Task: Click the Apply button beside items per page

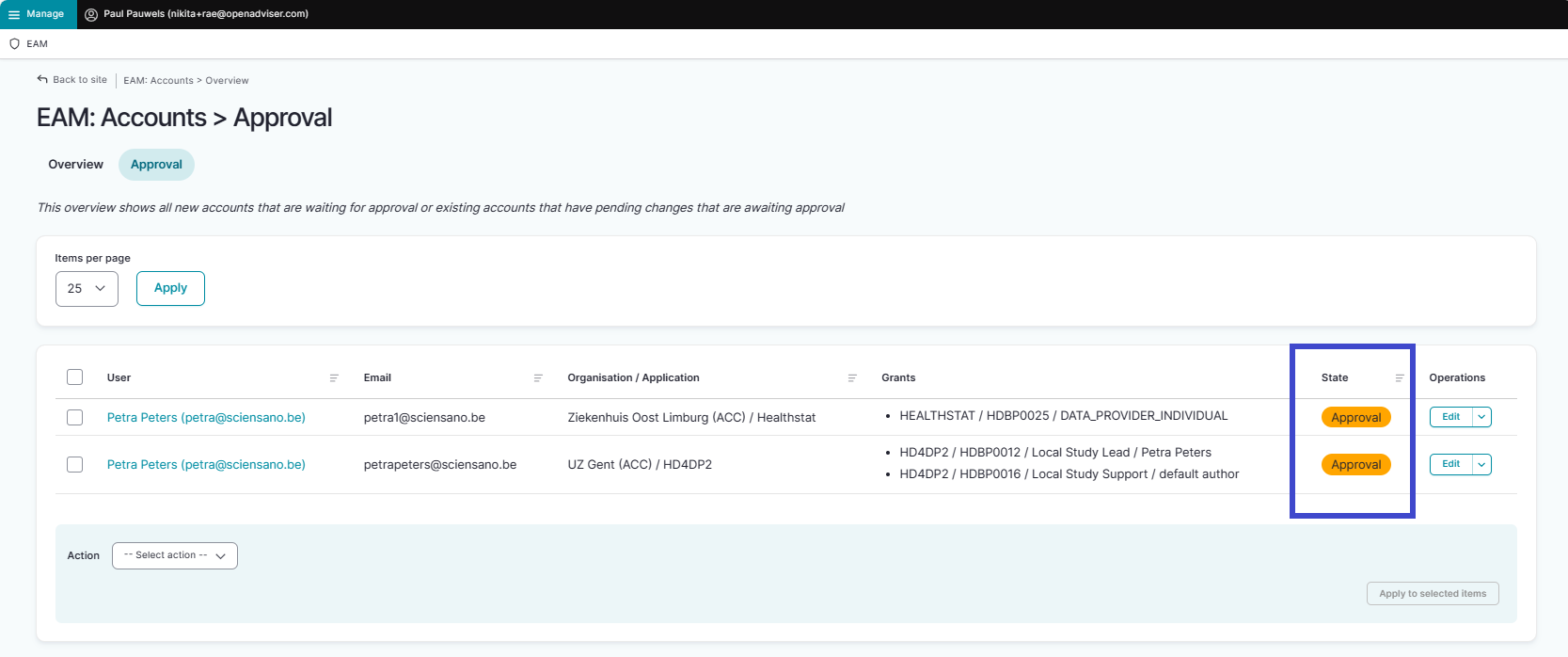Action: (x=170, y=289)
